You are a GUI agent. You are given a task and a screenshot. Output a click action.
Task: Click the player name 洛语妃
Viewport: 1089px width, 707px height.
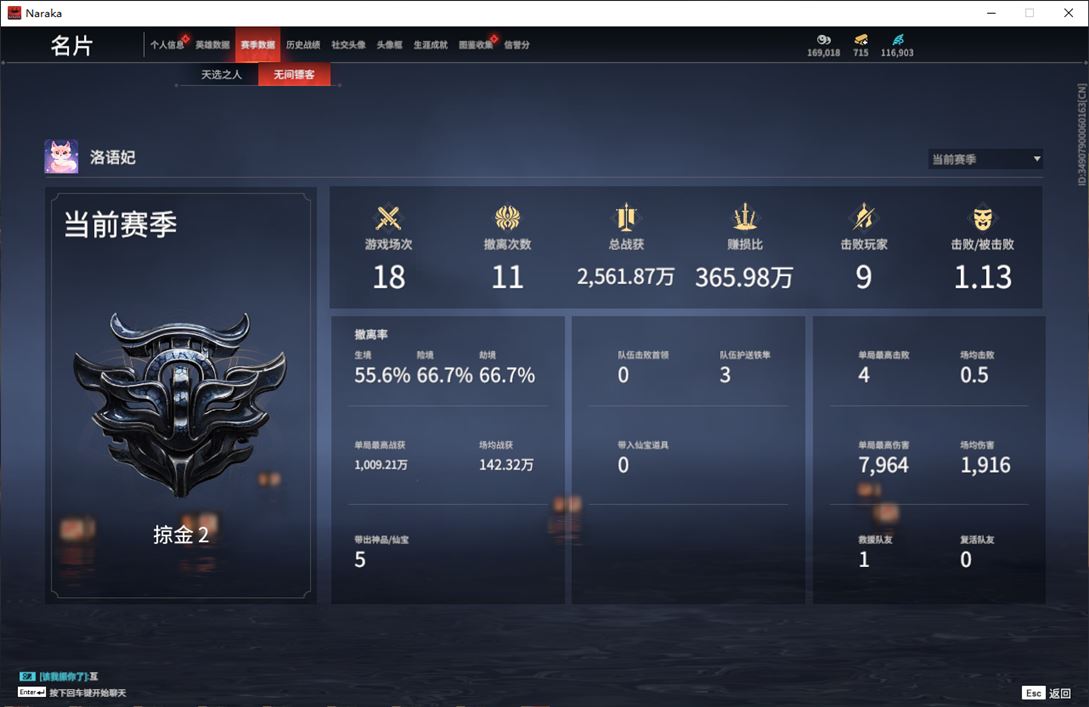point(113,157)
